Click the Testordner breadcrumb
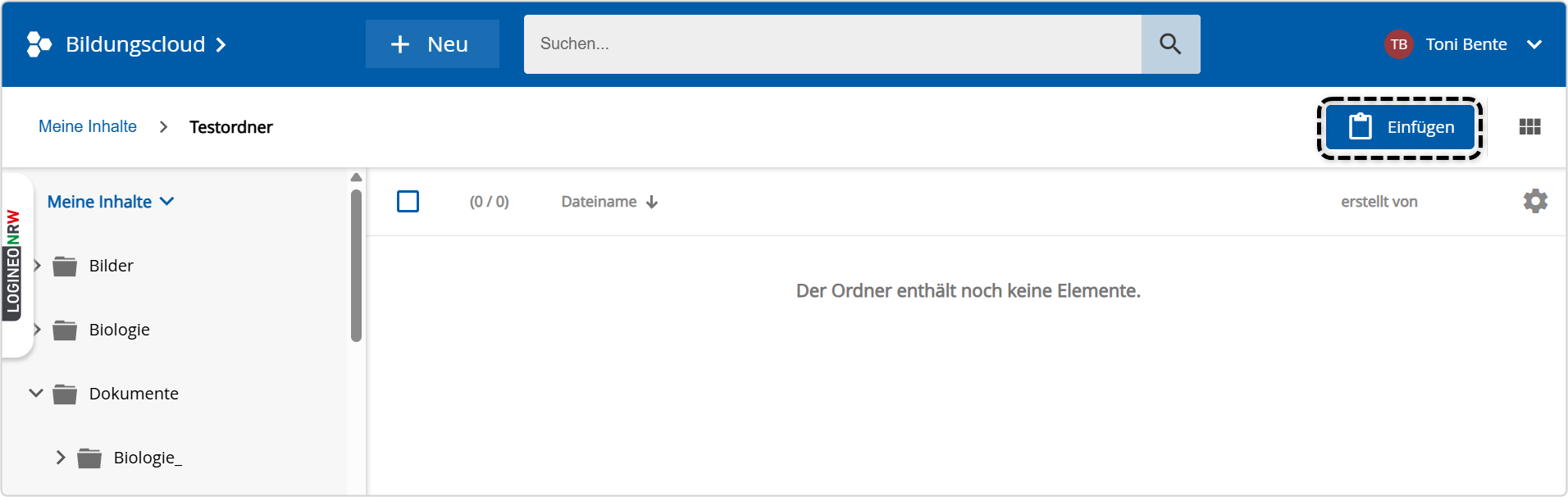This screenshot has width=1568, height=497. 231,127
